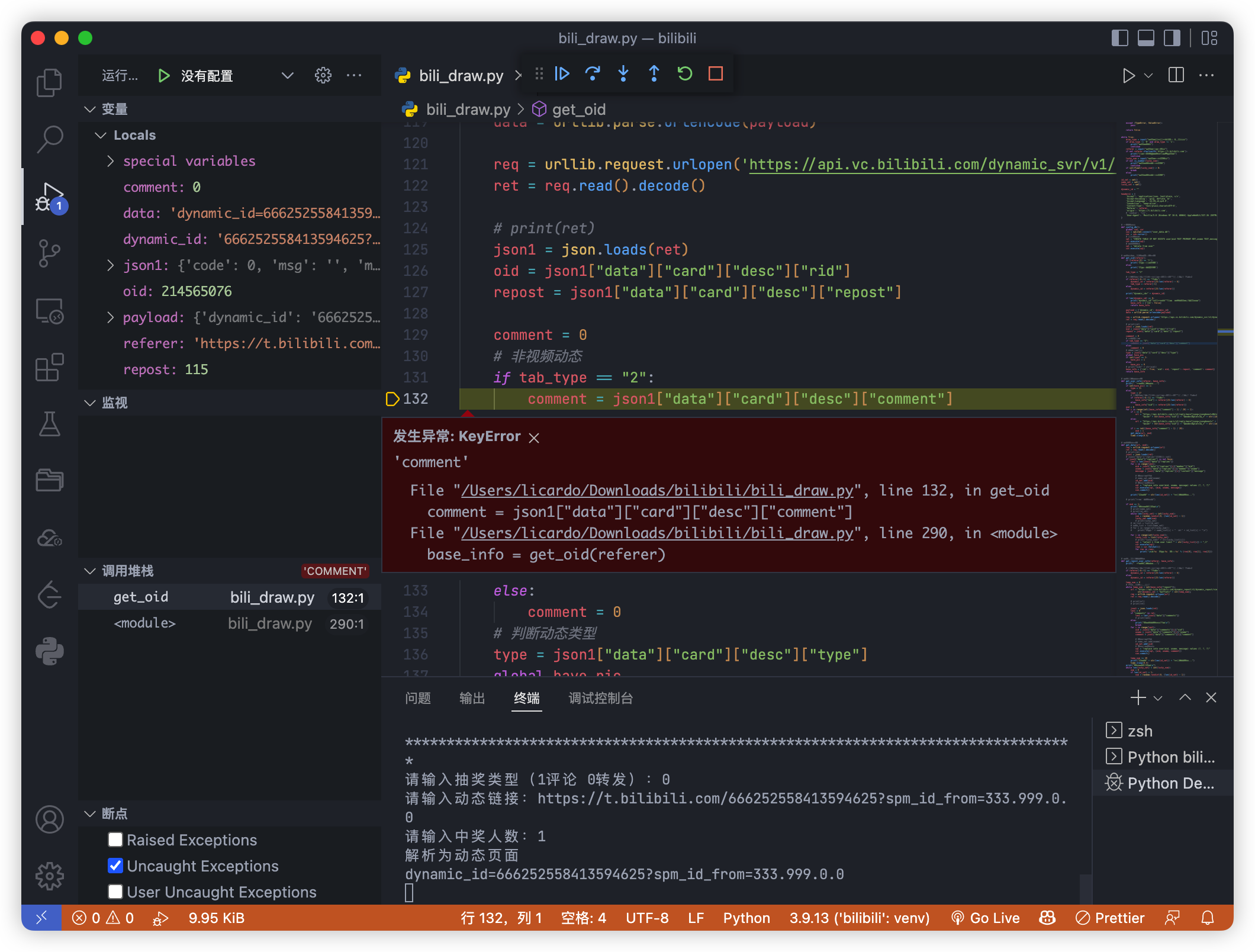Restart the debug session
Screen dimensions: 1255x952
685,73
